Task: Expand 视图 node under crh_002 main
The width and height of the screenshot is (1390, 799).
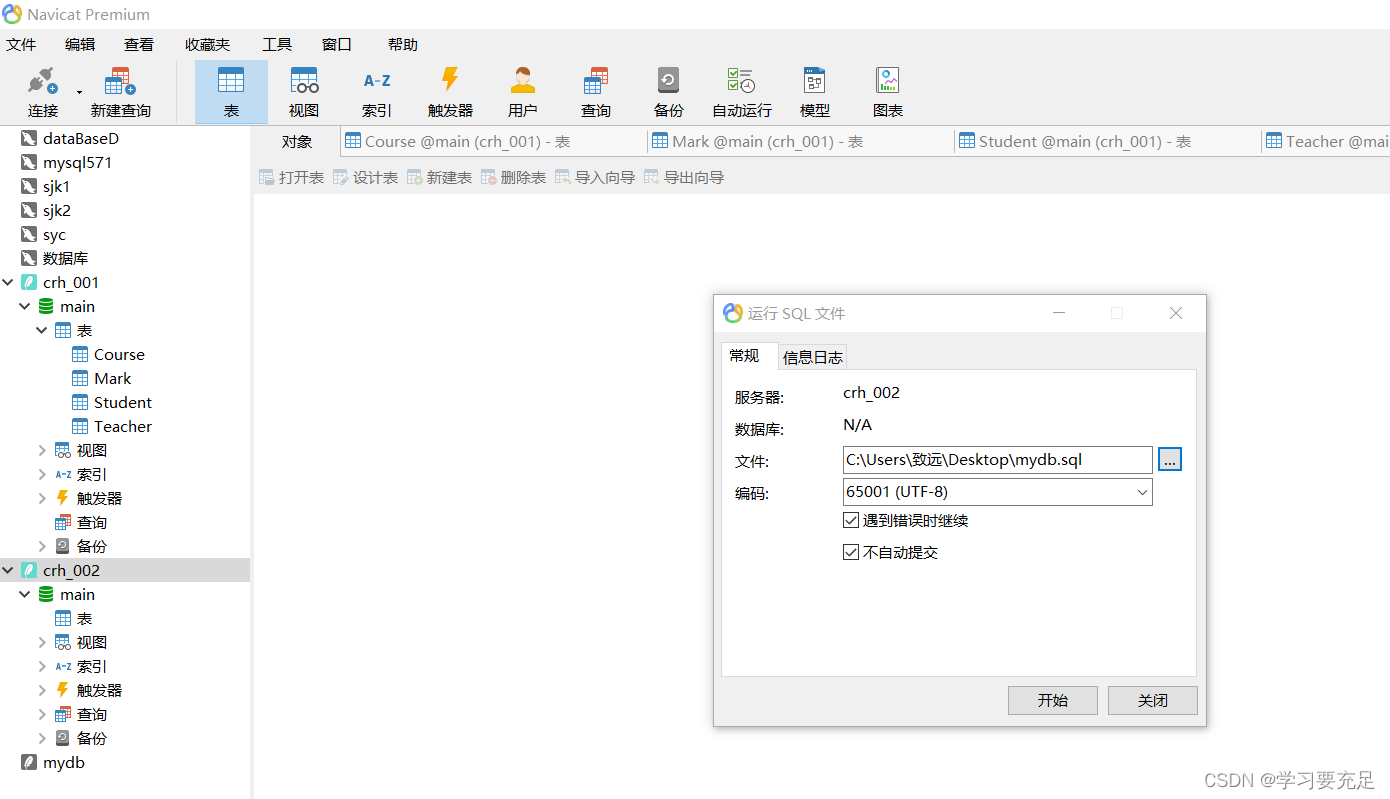Action: (x=42, y=643)
